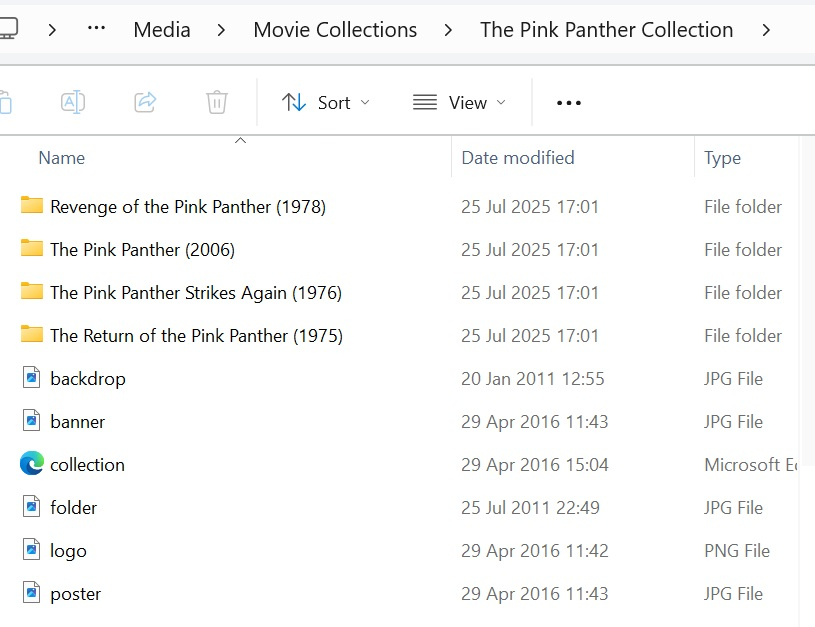
Task: Select the backdrop JPG file icon
Action: (x=32, y=378)
